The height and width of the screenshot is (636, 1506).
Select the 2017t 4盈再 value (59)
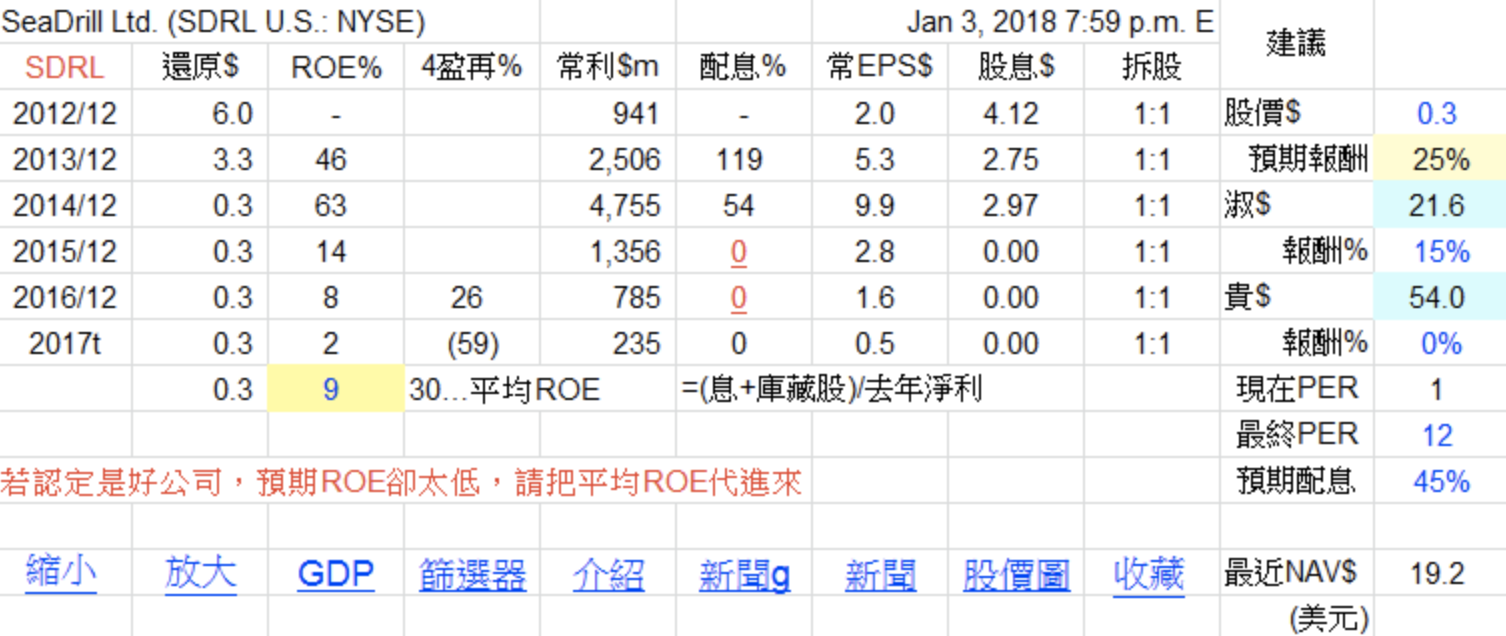point(472,343)
